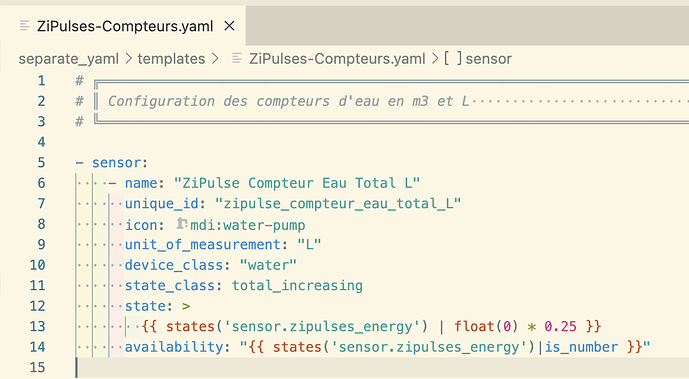
Task: Click the 0.25 multiplier value
Action: [x=560, y=326]
